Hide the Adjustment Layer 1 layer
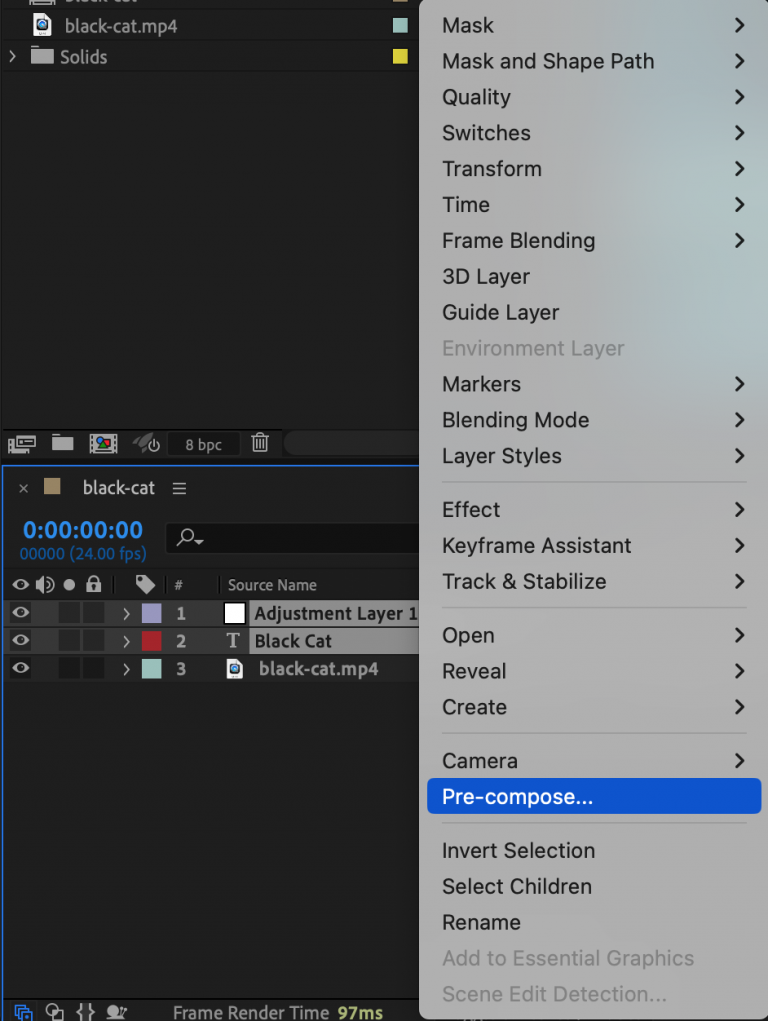The image size is (768, 1021). [20, 613]
